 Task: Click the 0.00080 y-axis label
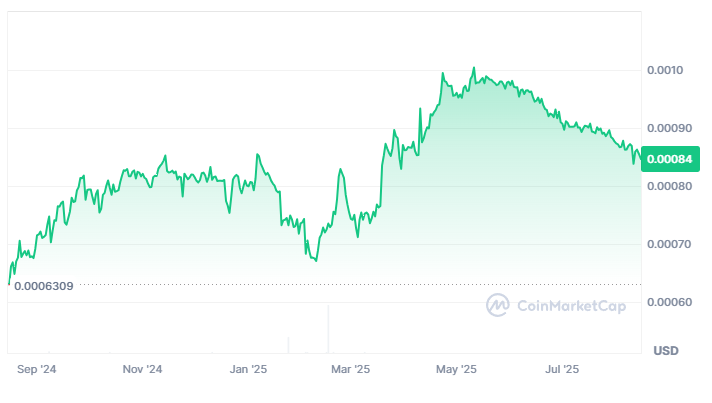coord(669,186)
